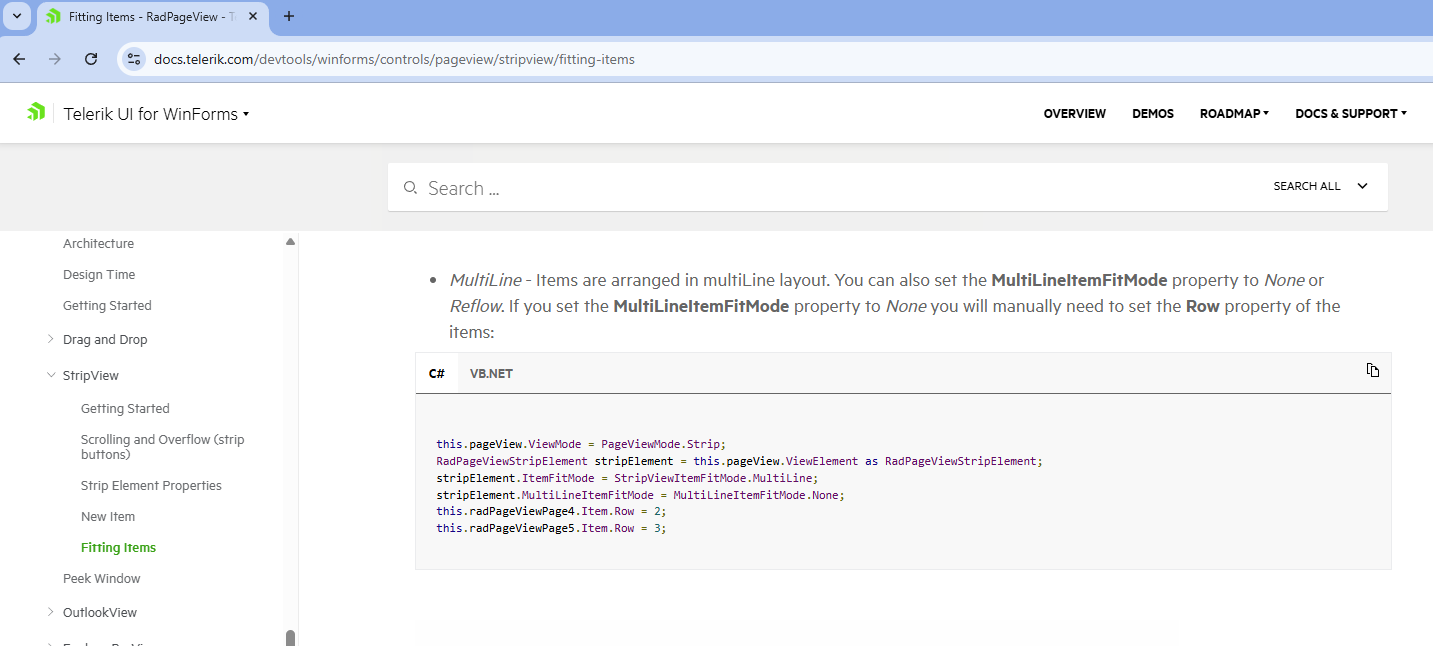
Task: Copy the code snippet using copy icon
Action: [x=1373, y=370]
